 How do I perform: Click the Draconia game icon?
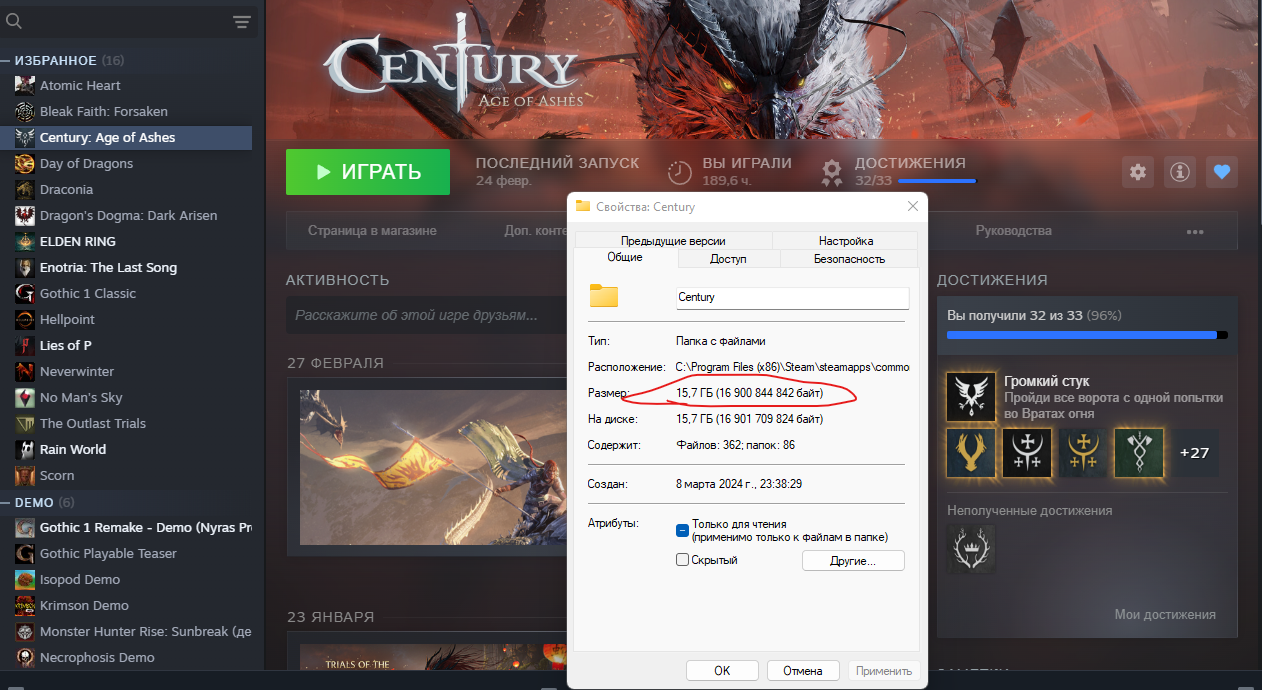25,189
